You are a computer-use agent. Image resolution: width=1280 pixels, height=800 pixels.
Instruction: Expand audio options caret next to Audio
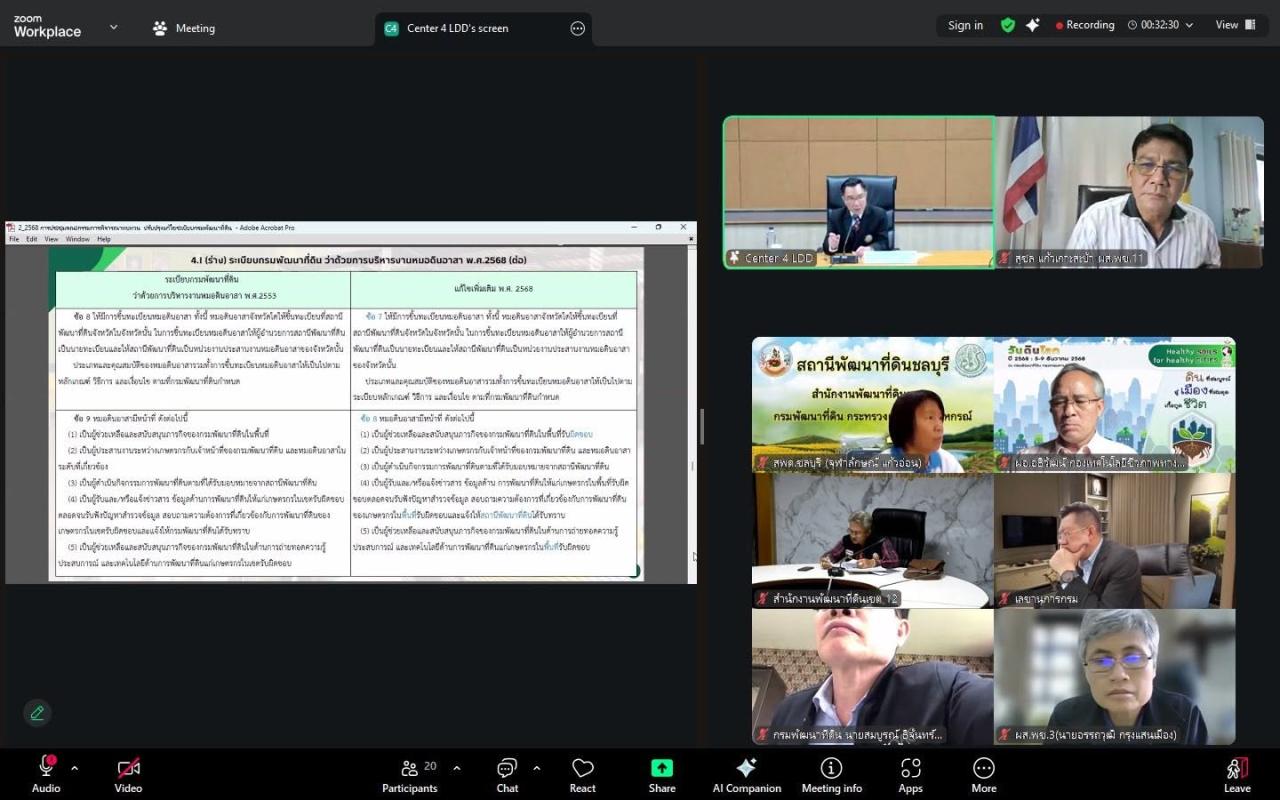point(74,768)
